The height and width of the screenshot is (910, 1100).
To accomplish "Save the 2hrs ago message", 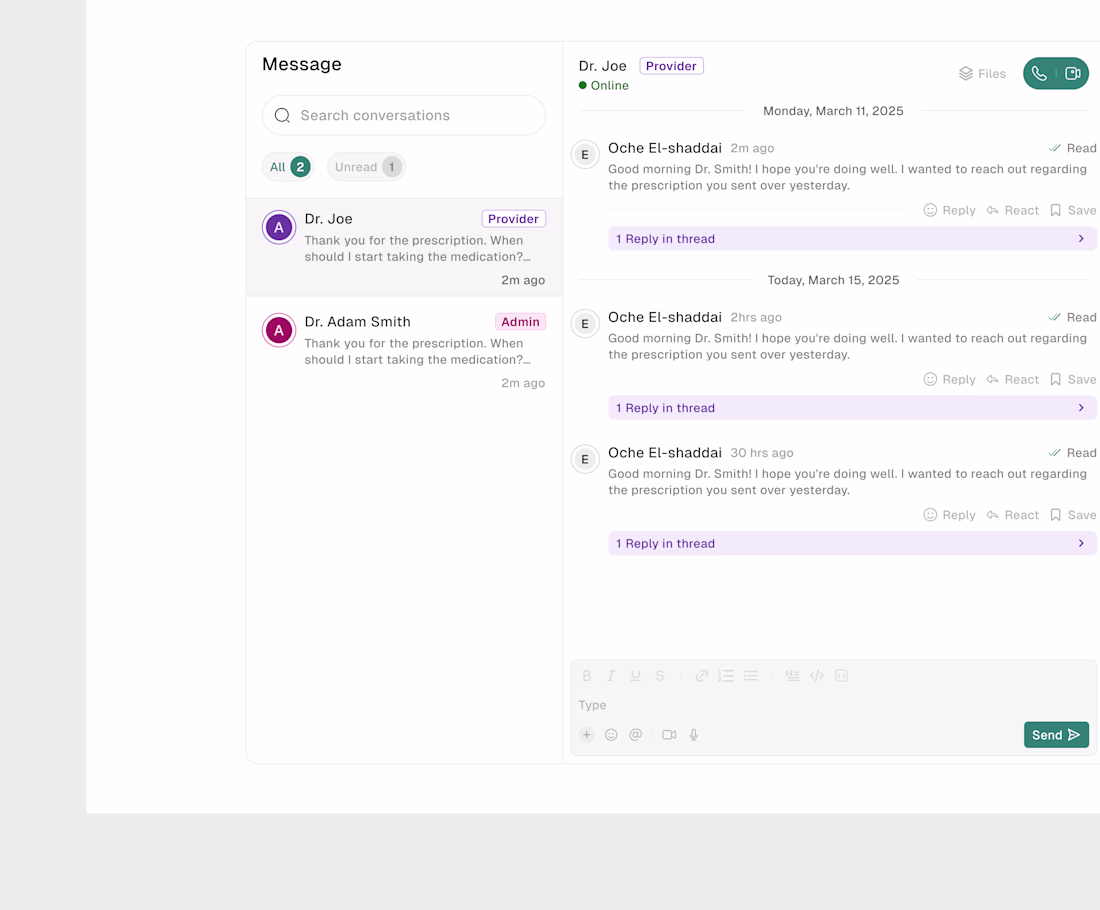I will pos(1073,380).
